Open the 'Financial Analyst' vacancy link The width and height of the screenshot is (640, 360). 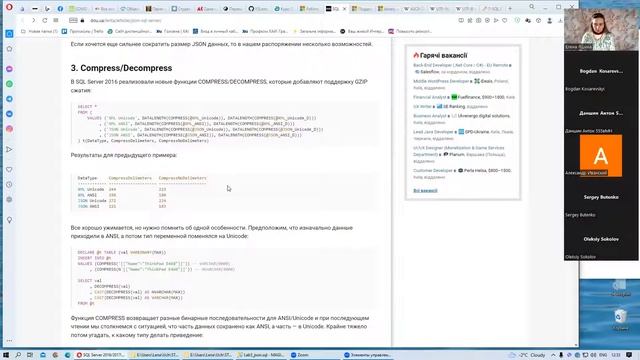tap(429, 97)
